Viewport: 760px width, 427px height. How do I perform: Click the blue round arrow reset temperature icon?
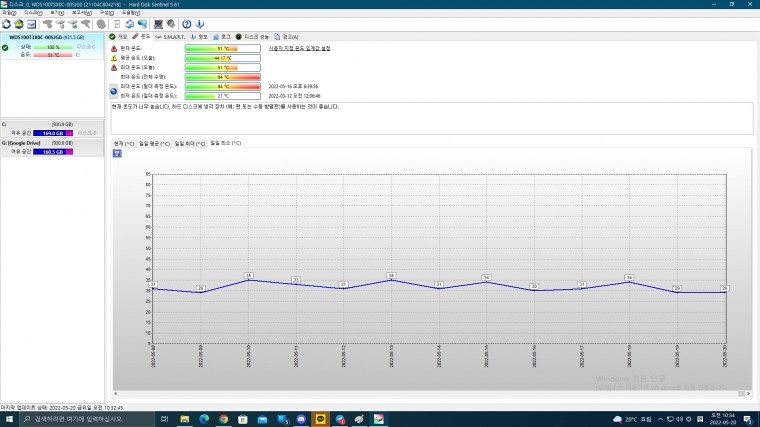tap(113, 91)
